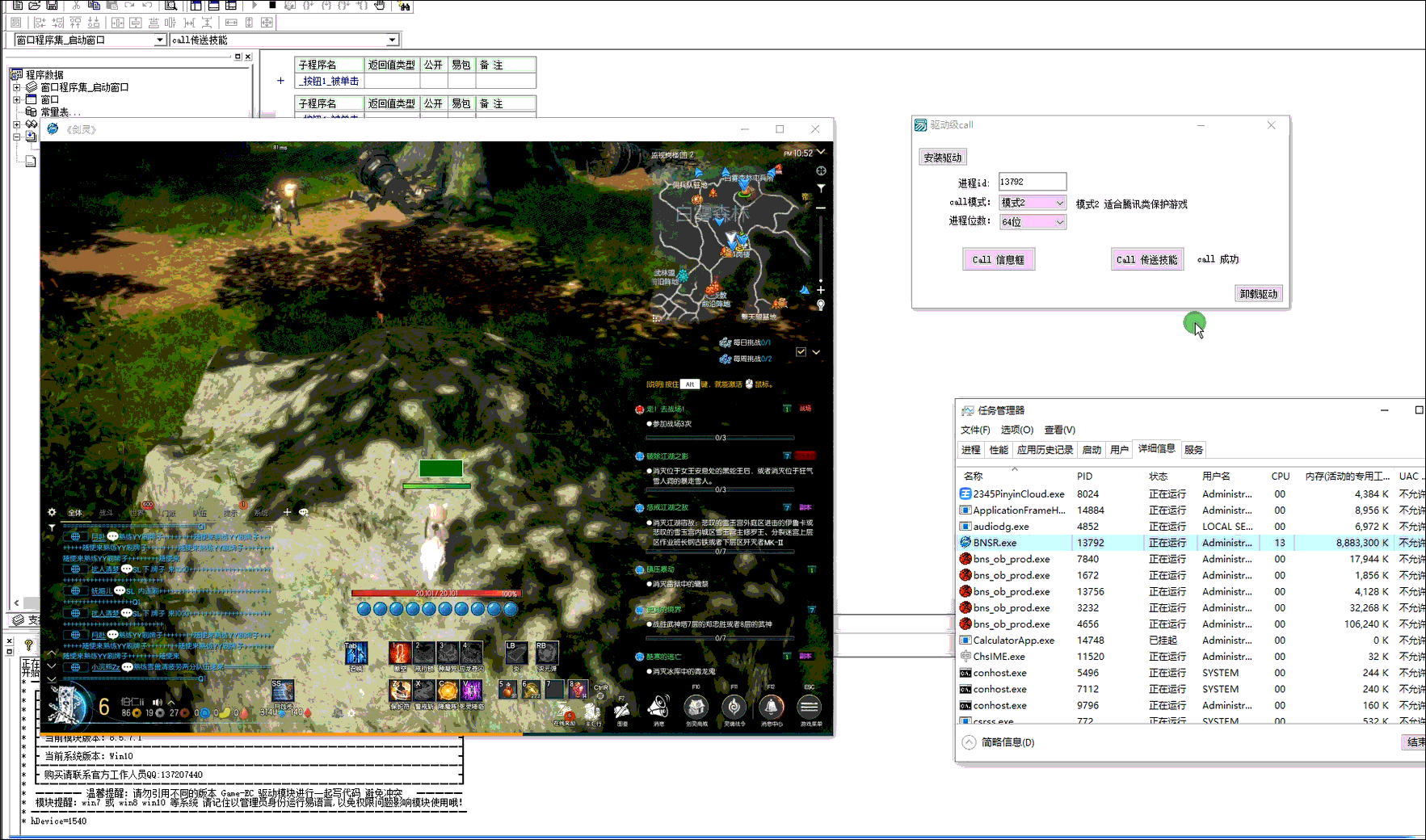Image resolution: width=1426 pixels, height=840 pixels.
Task: Click the 进程id input field
Action: [x=1033, y=182]
